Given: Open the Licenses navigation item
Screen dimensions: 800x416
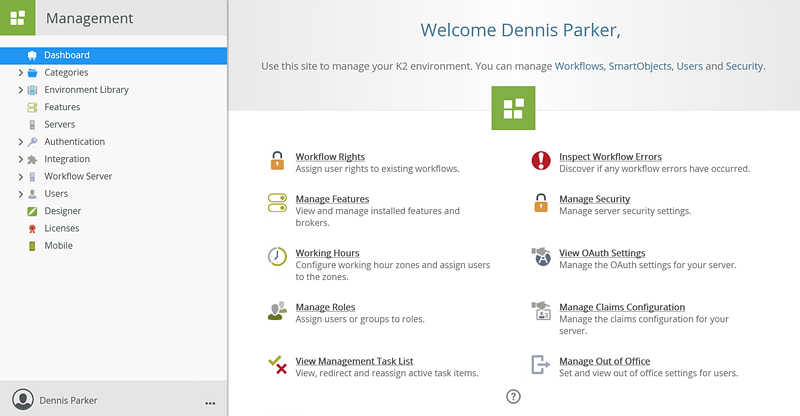Looking at the screenshot, I should coord(62,229).
